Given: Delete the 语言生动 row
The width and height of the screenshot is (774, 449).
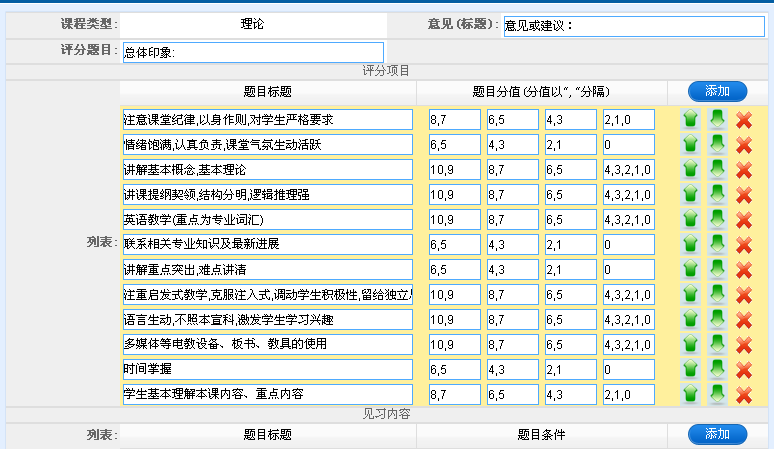Looking at the screenshot, I should (x=744, y=320).
